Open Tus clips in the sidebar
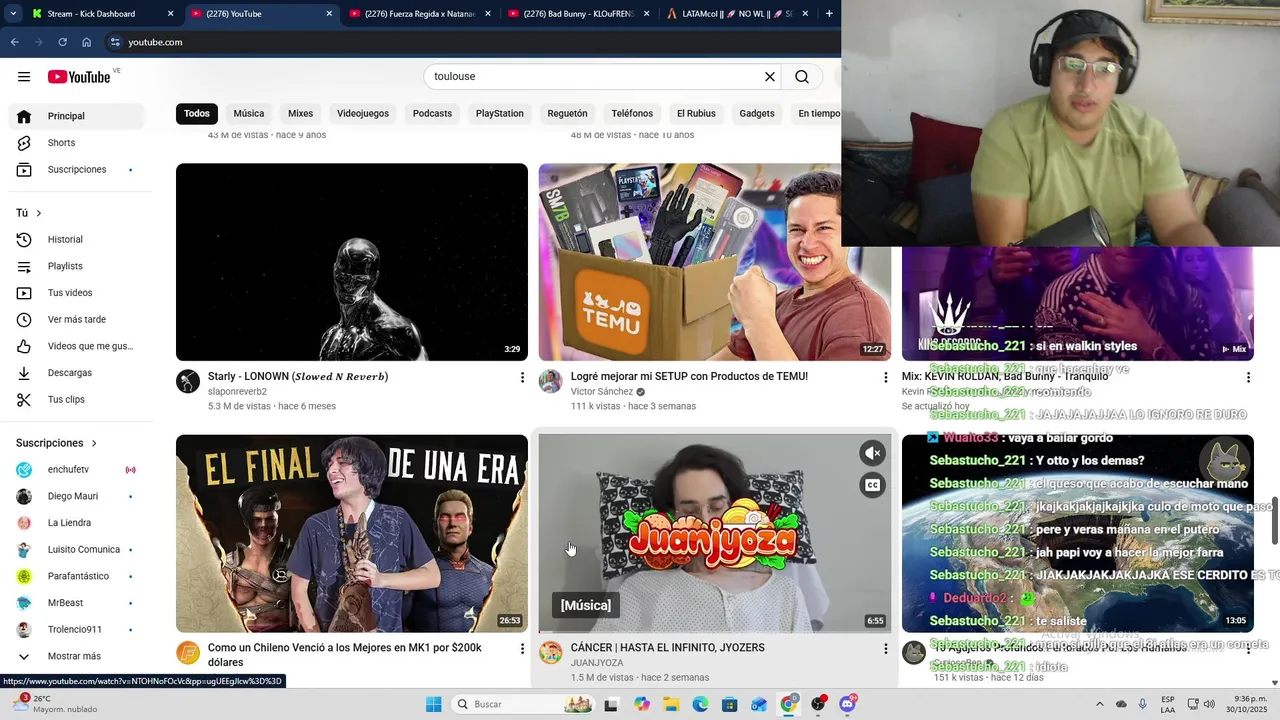 pos(75,400)
